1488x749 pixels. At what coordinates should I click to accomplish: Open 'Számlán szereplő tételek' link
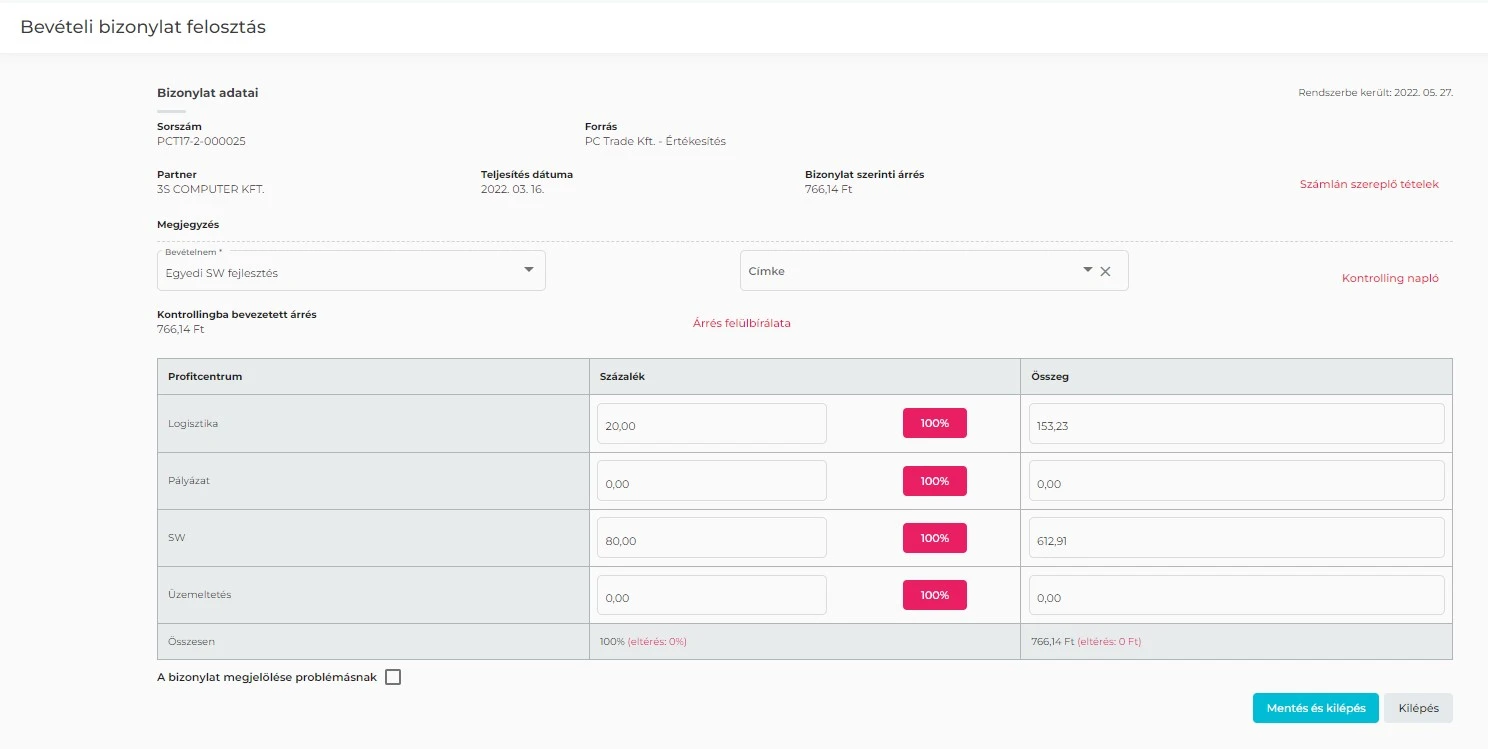(x=1368, y=184)
